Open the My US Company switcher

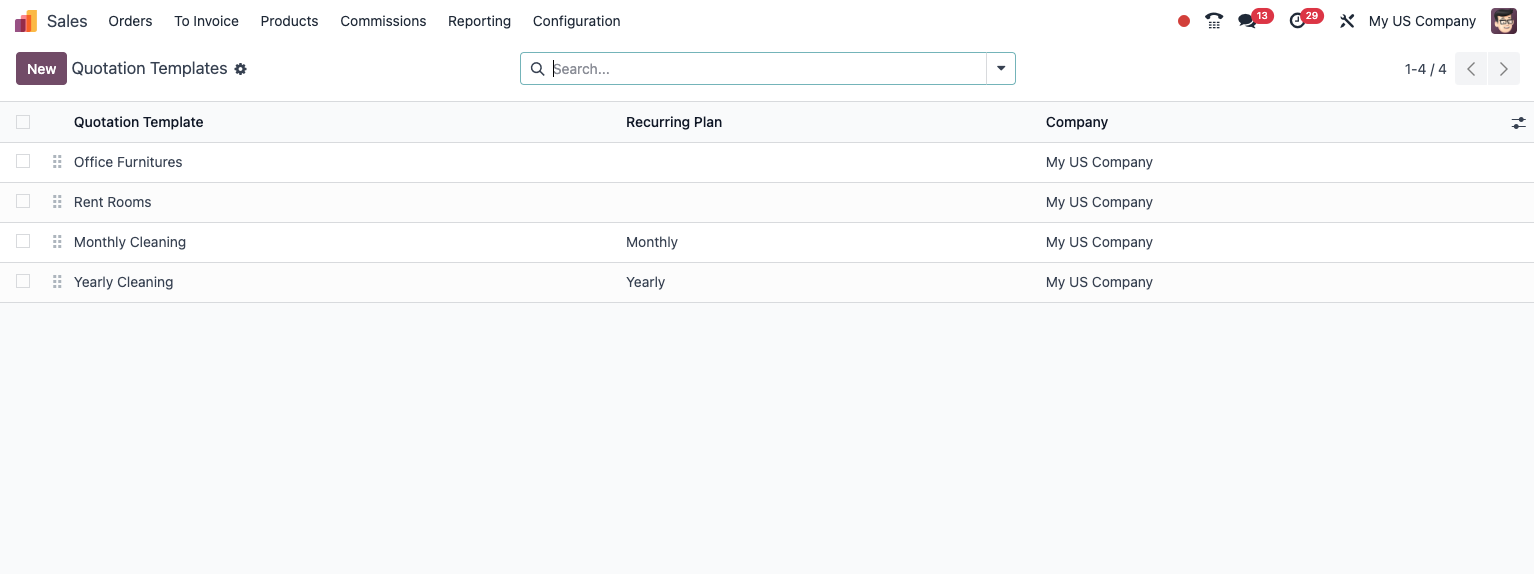(1422, 21)
